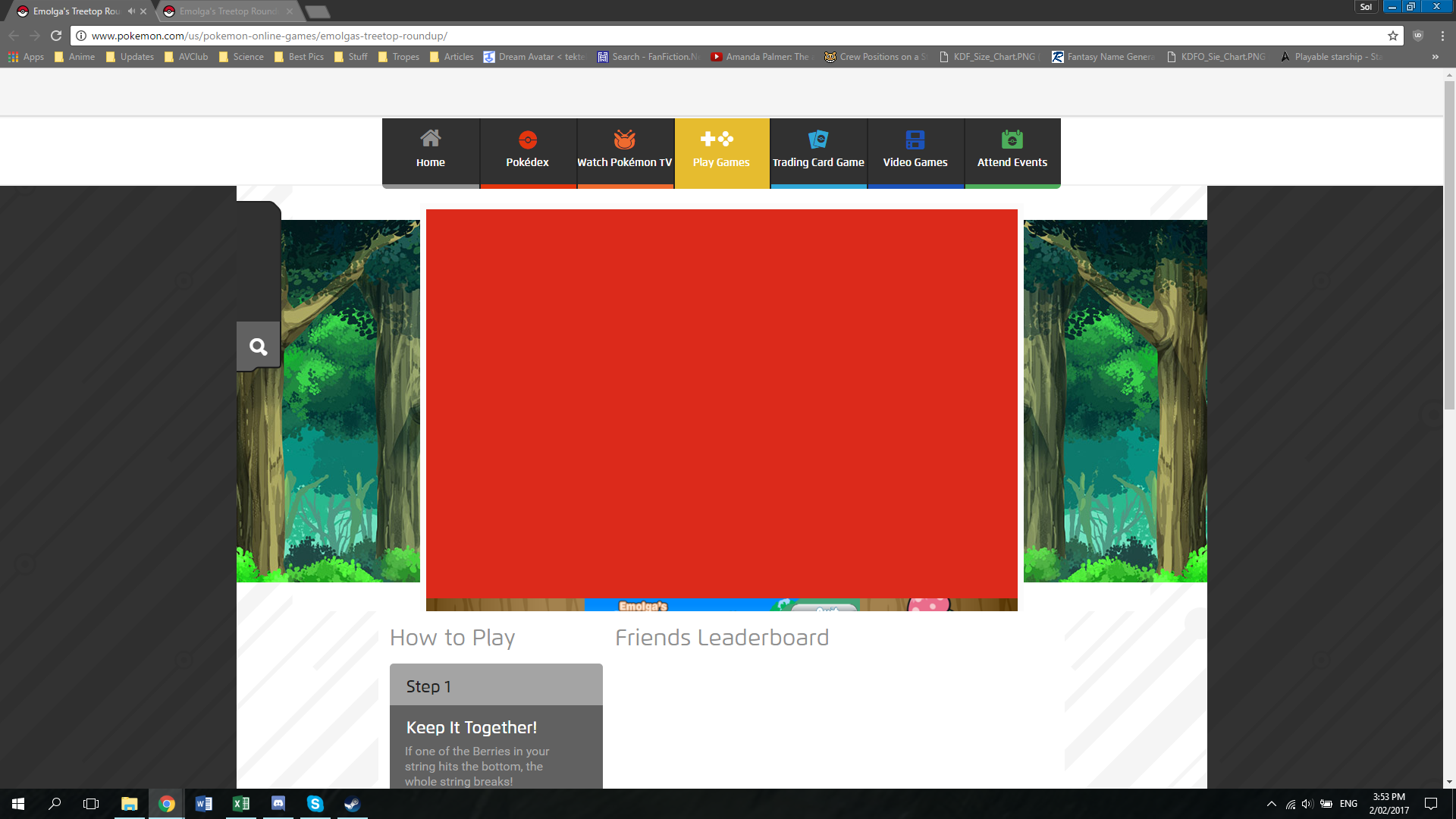The height and width of the screenshot is (819, 1456).
Task: Open the KDF_Size_Chart.PNG bookmark
Action: point(990,57)
